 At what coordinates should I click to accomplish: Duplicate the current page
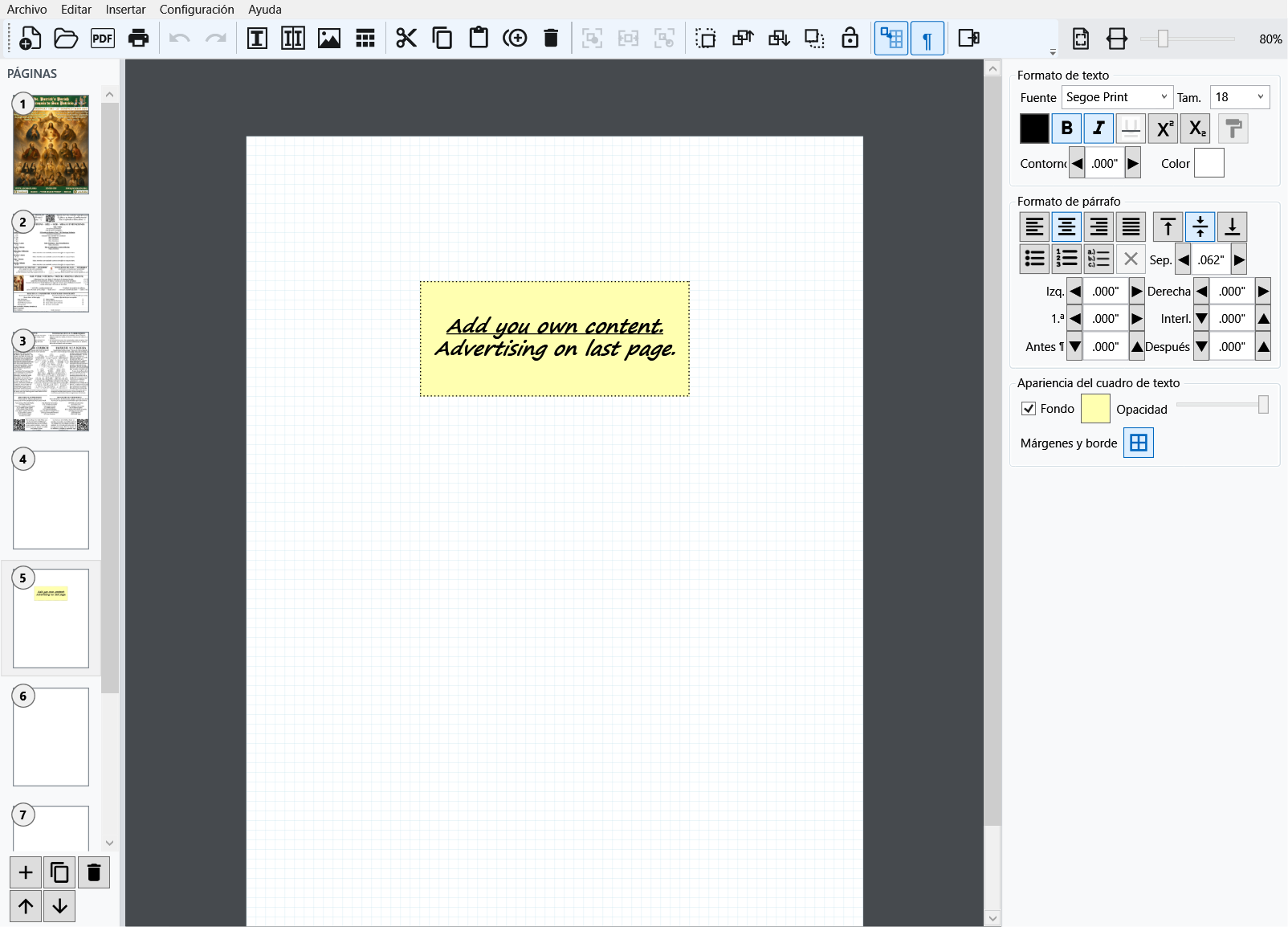[59, 872]
